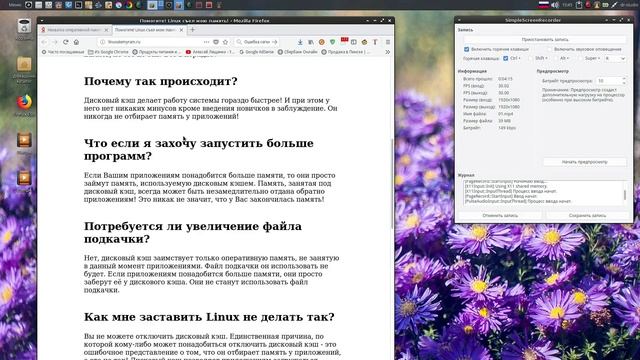This screenshot has height=360, width=640.
Task: Click heading 'Почему так происходит?'
Action: [x=160, y=81]
